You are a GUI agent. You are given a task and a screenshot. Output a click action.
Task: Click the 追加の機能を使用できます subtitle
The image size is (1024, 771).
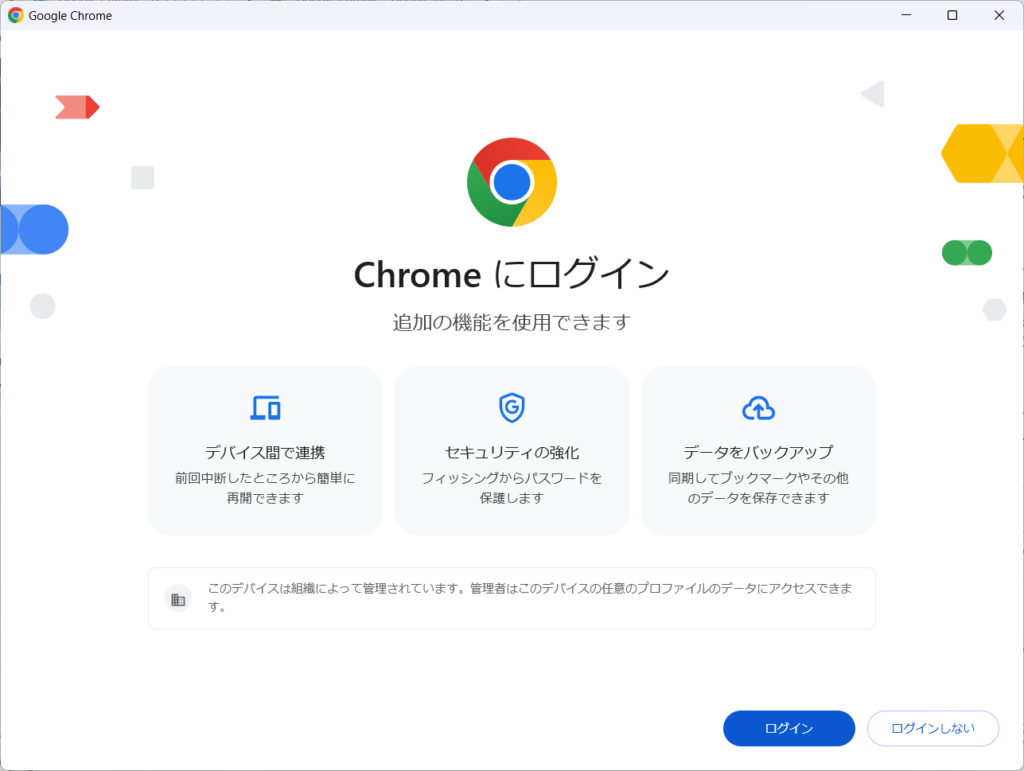[512, 323]
